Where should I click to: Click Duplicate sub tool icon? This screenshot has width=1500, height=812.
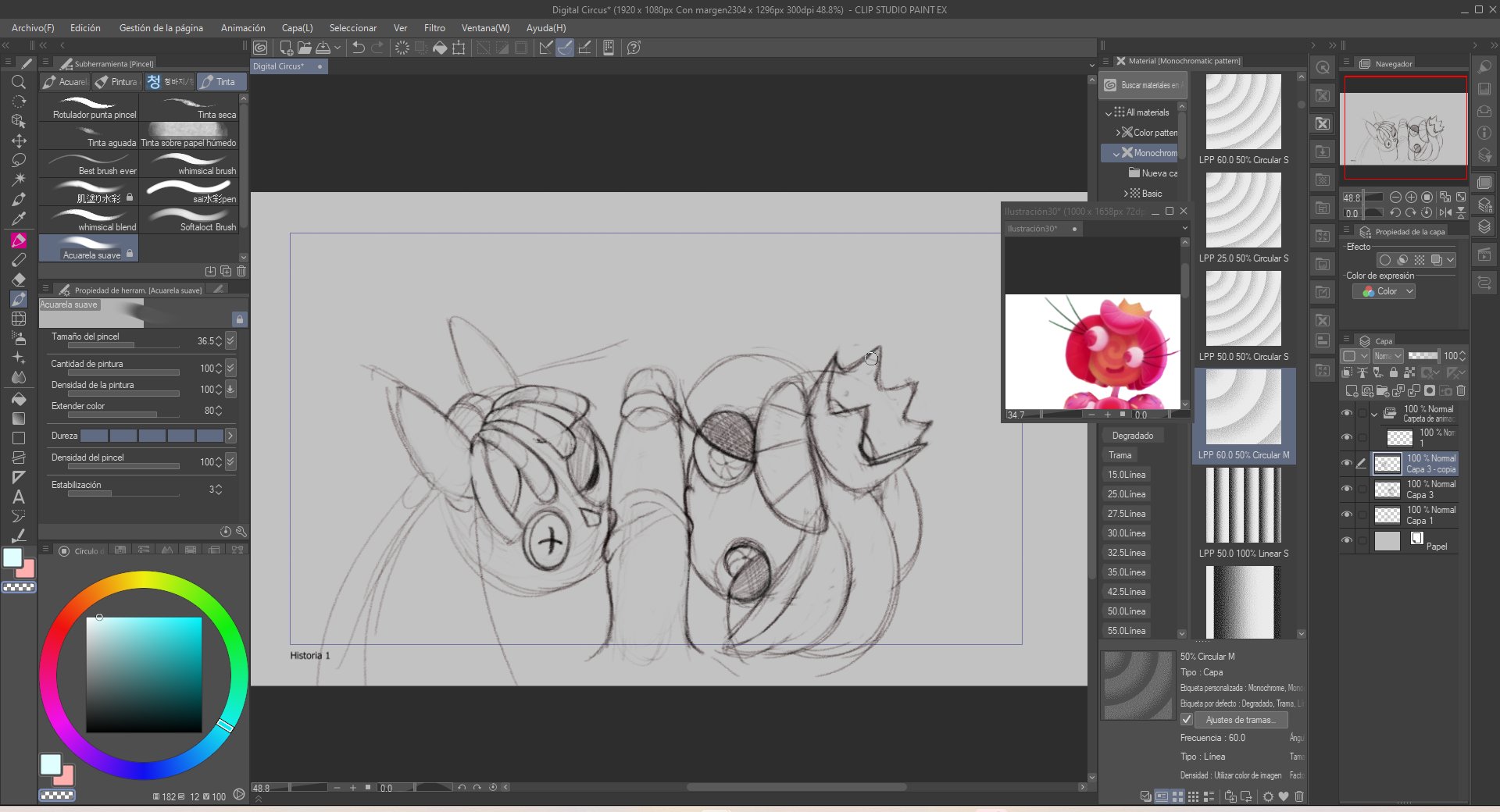click(x=226, y=271)
